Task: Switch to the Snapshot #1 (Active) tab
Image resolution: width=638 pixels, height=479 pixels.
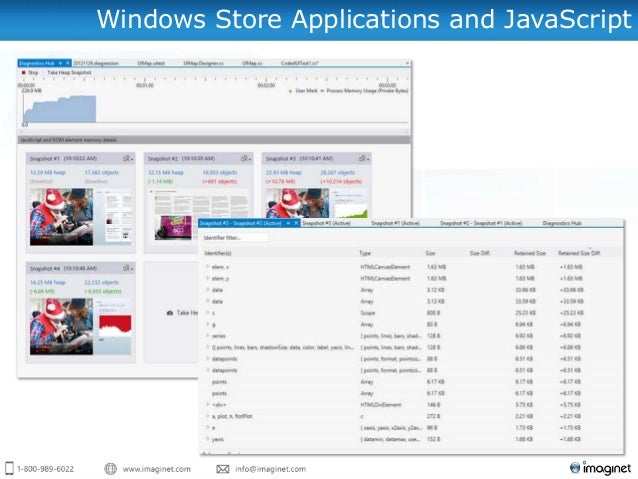Action: click(x=395, y=223)
